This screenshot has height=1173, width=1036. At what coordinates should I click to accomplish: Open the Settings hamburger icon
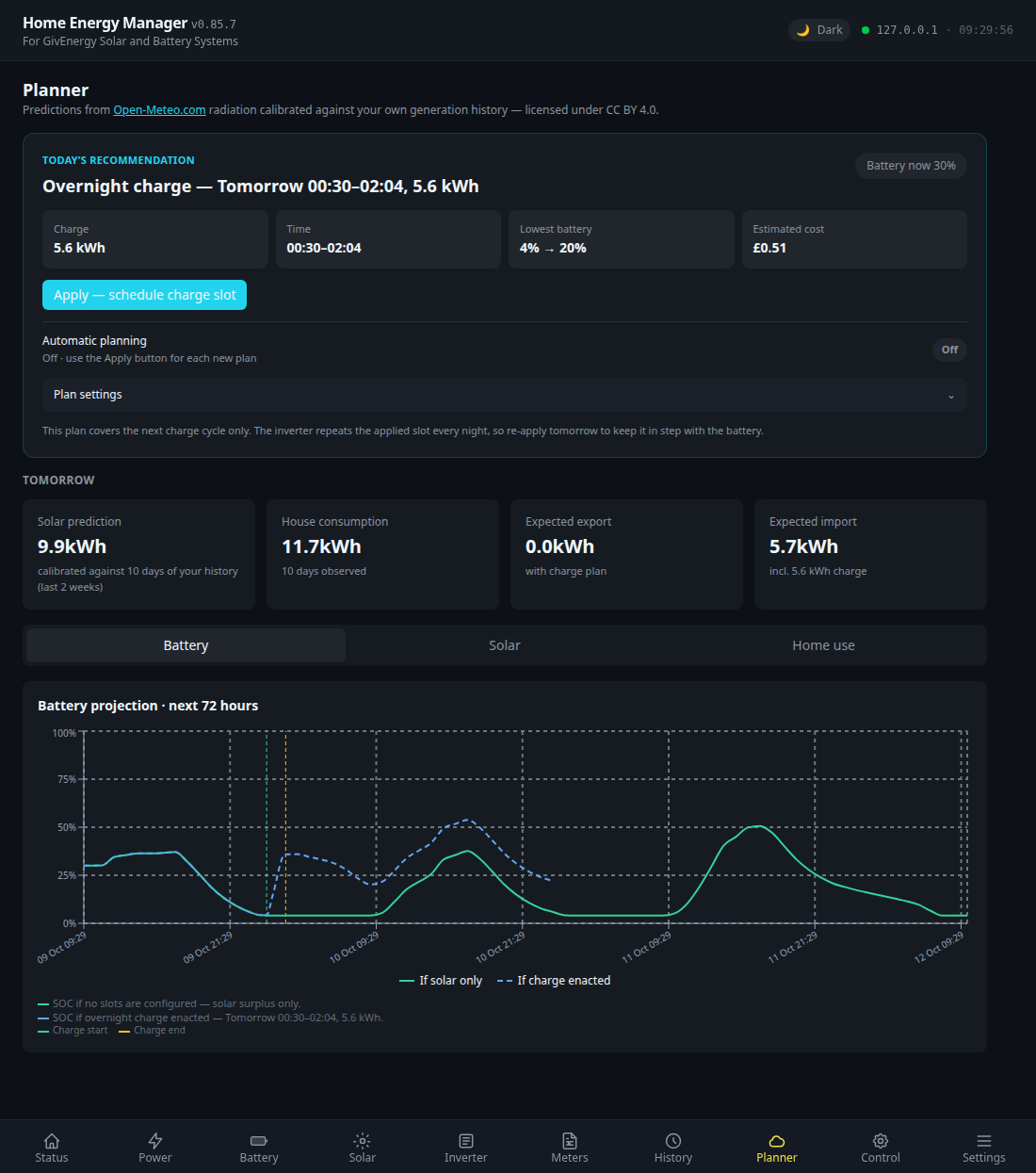984,1141
